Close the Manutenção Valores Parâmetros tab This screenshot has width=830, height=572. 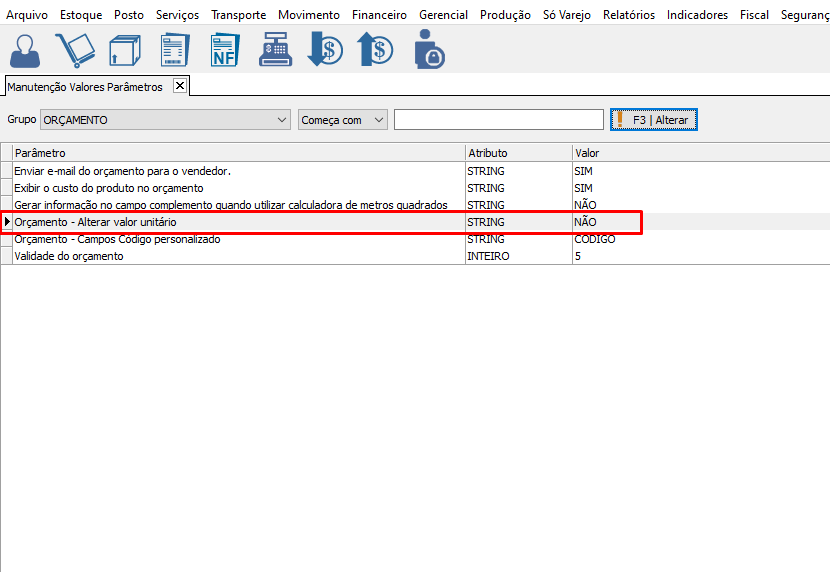[180, 86]
